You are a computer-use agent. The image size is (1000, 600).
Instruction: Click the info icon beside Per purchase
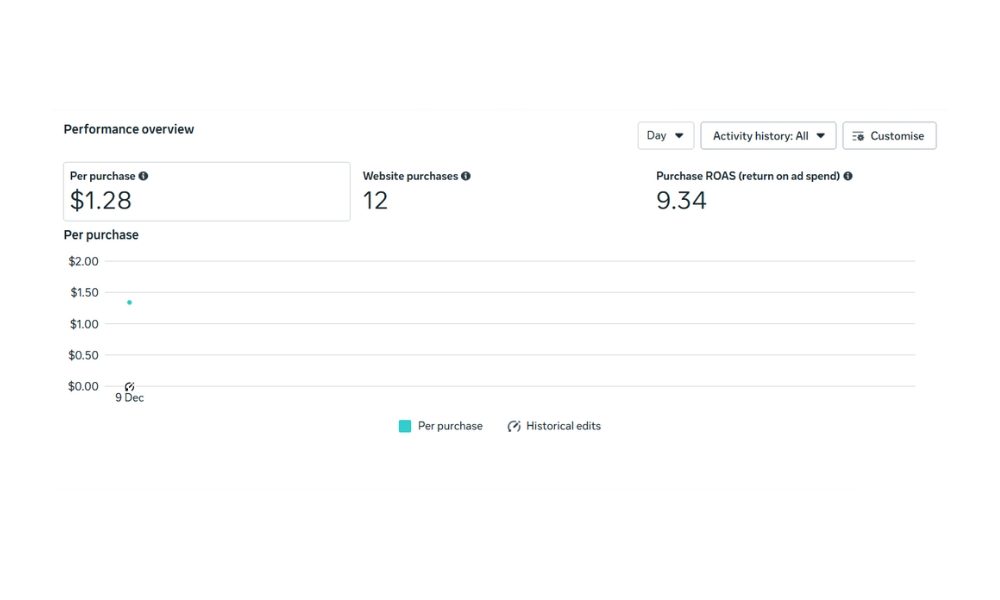(143, 176)
